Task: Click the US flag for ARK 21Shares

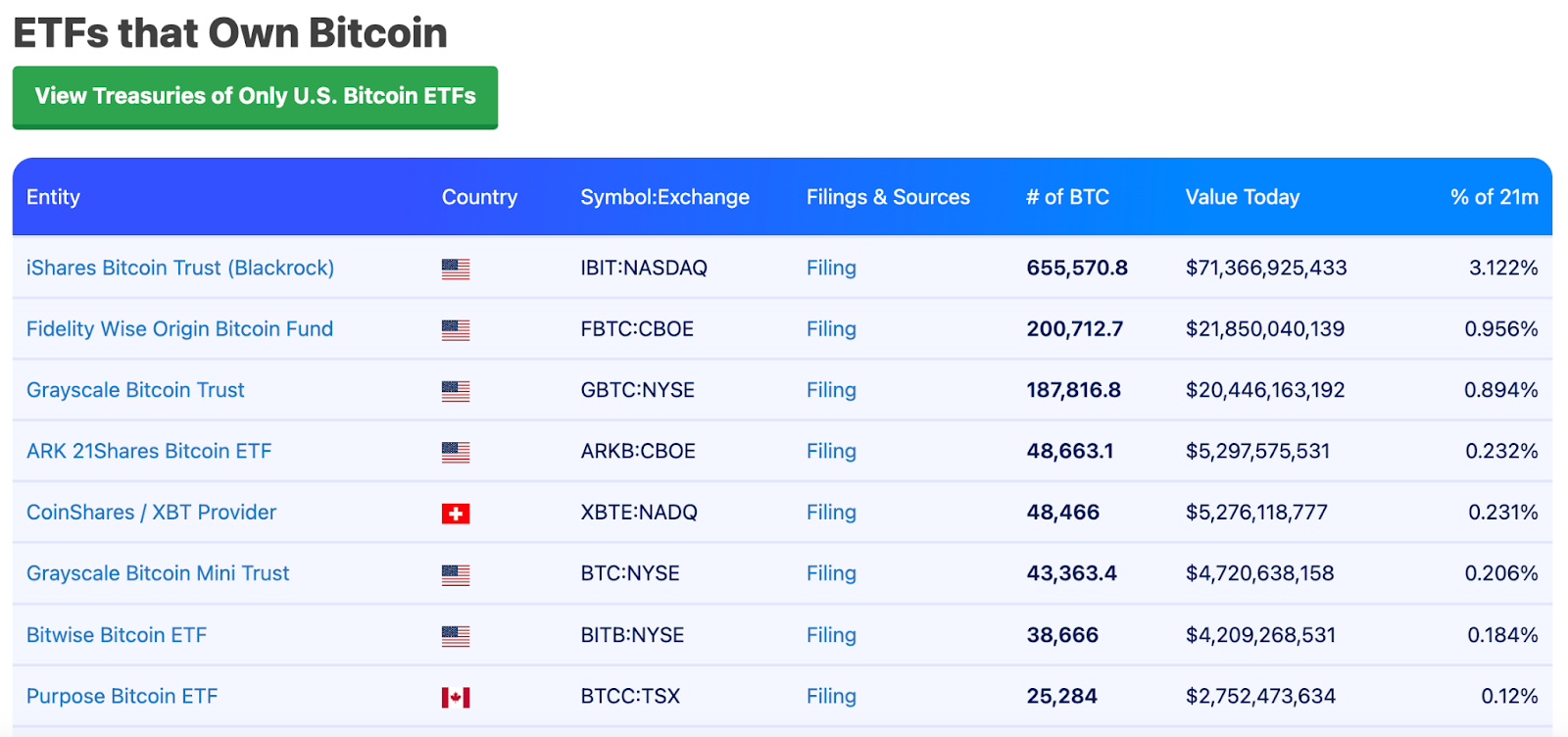Action: [456, 452]
